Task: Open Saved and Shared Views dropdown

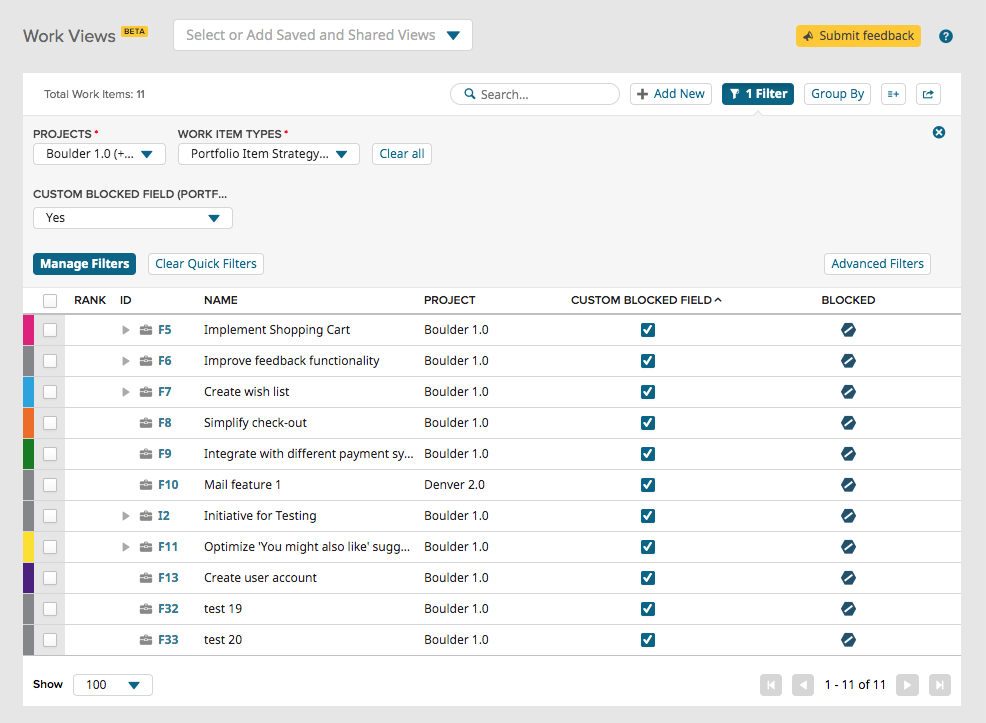Action: tap(323, 35)
